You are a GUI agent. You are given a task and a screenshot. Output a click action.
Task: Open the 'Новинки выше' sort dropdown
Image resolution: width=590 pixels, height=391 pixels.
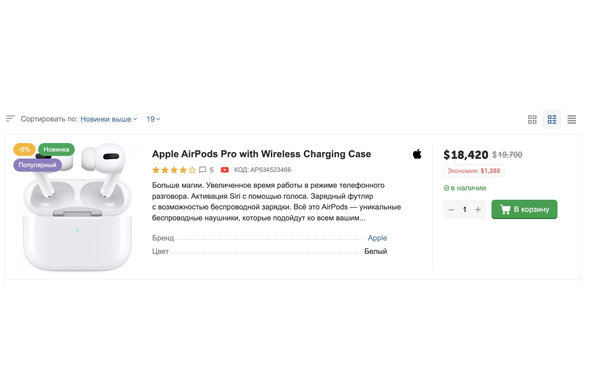[109, 119]
